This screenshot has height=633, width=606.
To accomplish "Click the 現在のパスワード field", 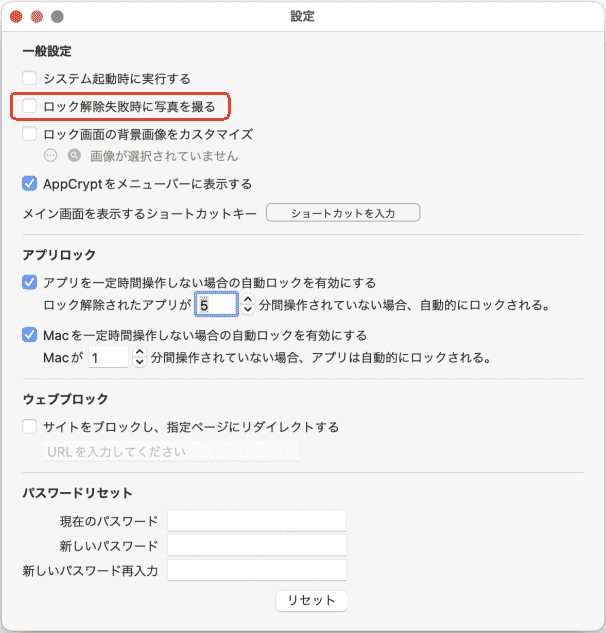I will tap(256, 521).
